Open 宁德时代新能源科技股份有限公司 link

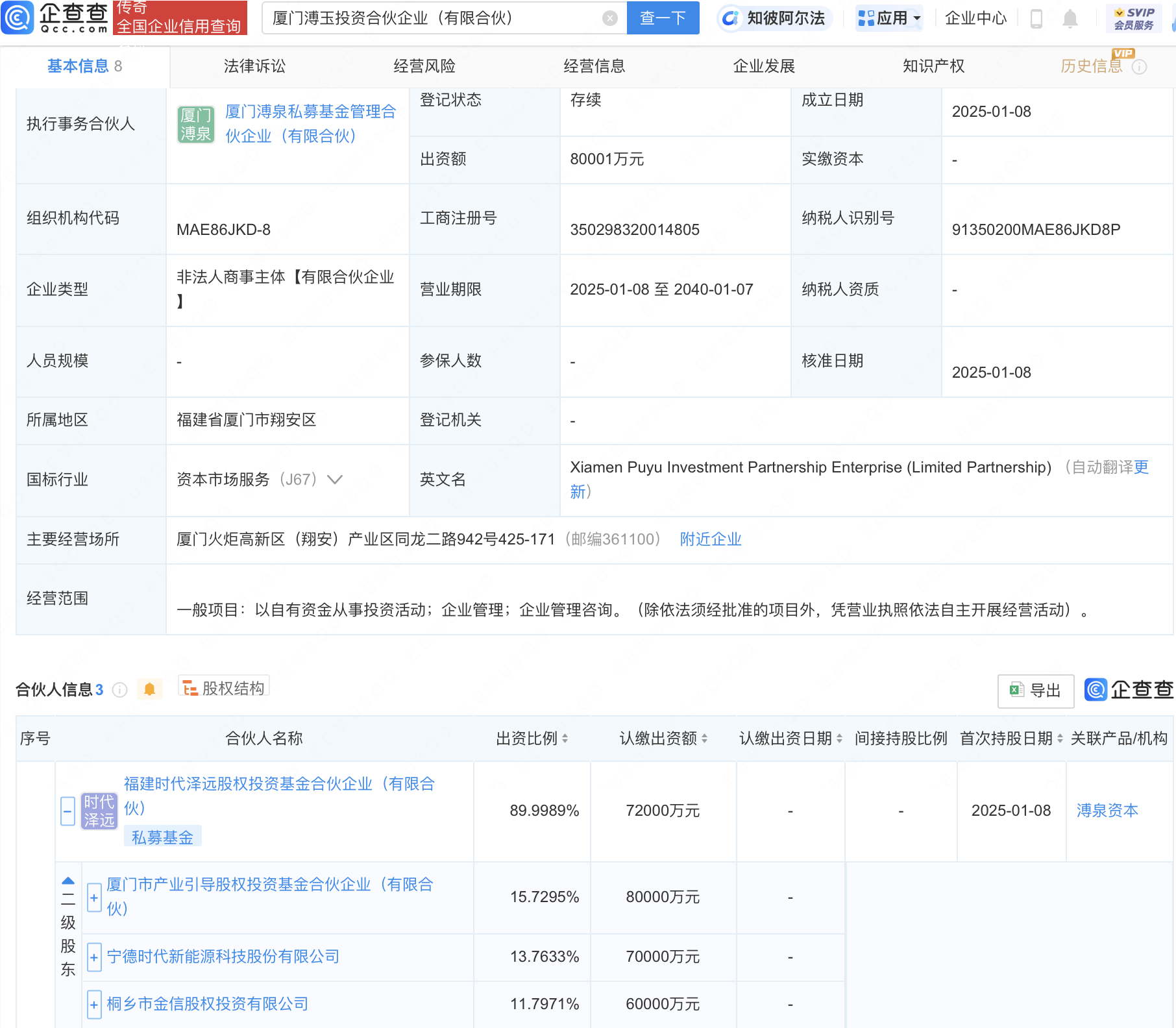tap(223, 957)
